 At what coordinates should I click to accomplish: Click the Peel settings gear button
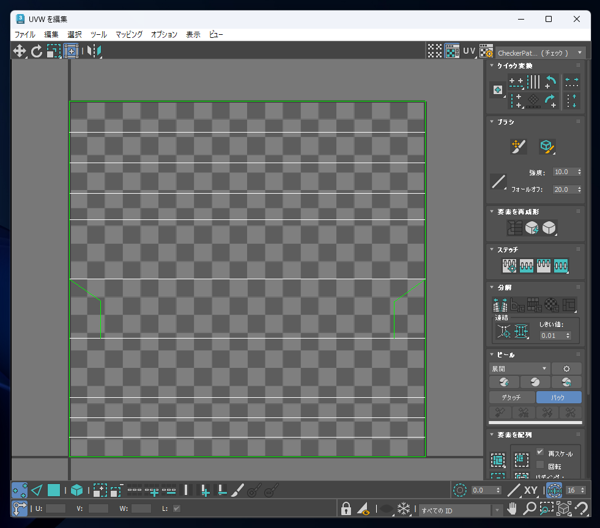(x=567, y=368)
